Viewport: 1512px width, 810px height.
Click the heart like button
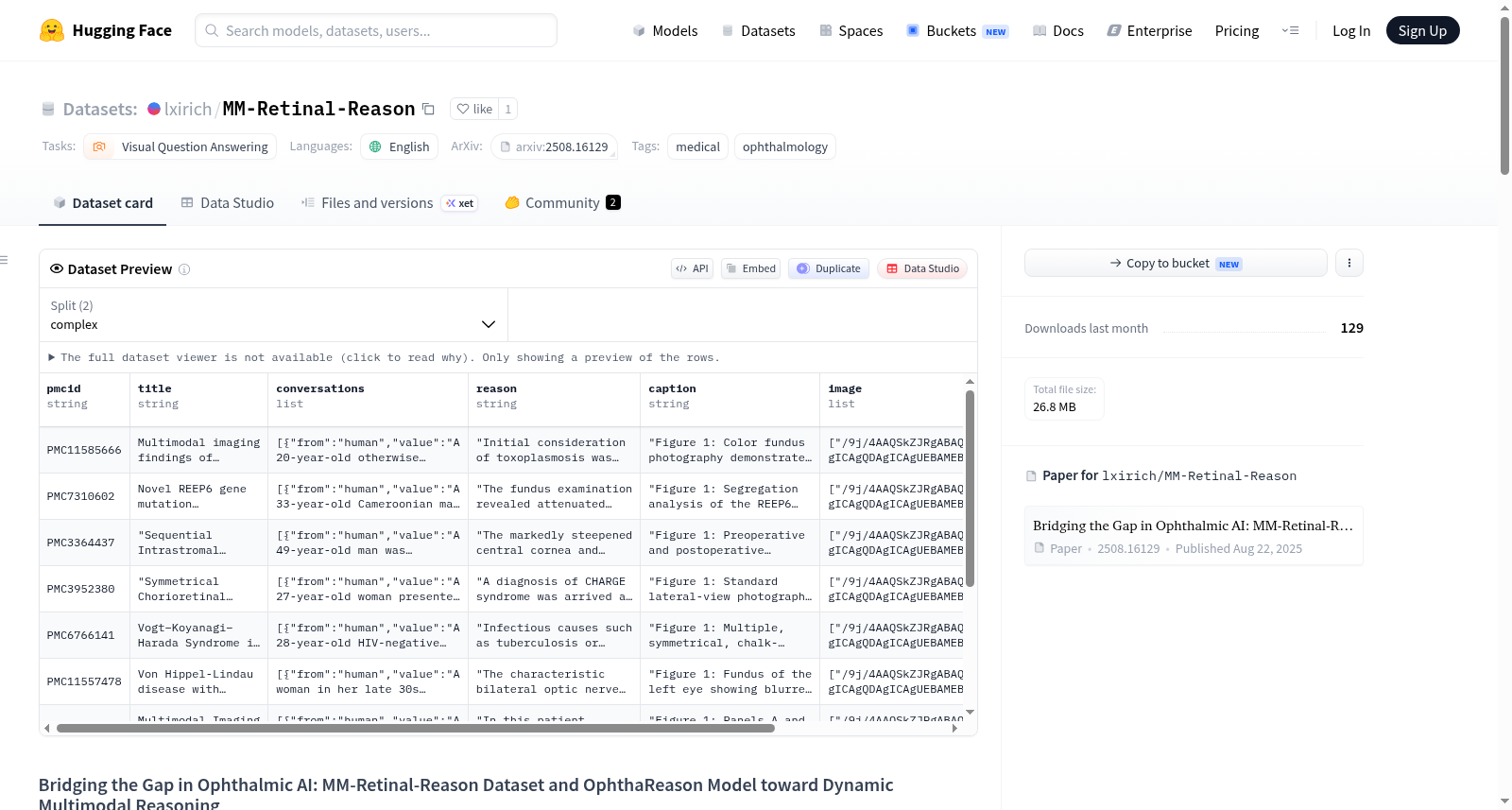tap(474, 109)
